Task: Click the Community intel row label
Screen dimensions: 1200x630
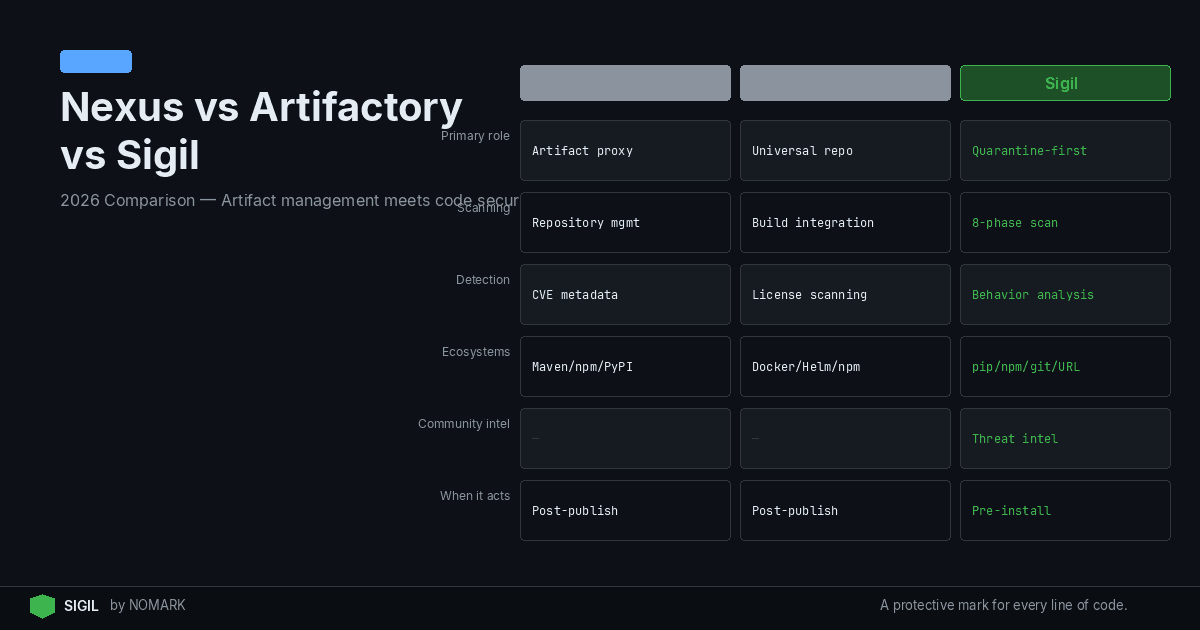Action: click(463, 424)
